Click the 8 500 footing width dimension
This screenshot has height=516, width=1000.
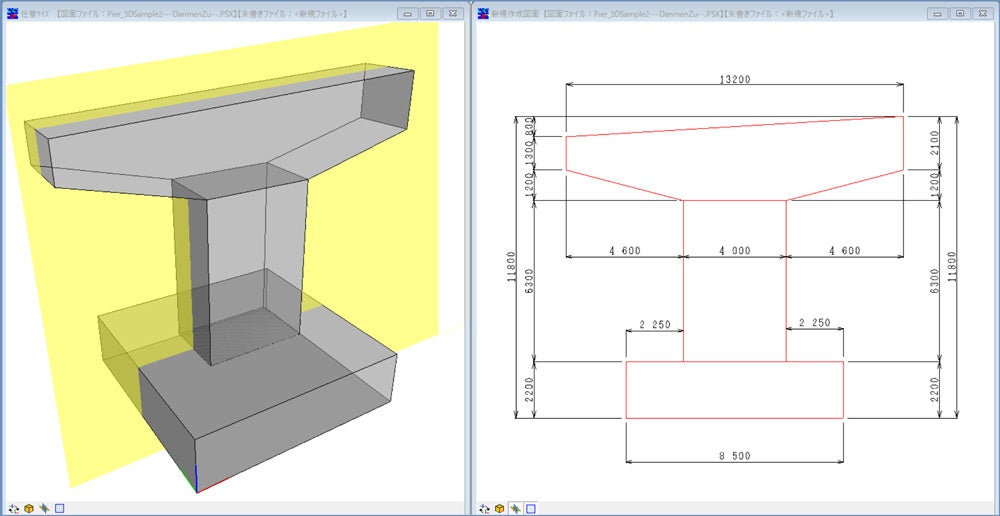point(734,456)
